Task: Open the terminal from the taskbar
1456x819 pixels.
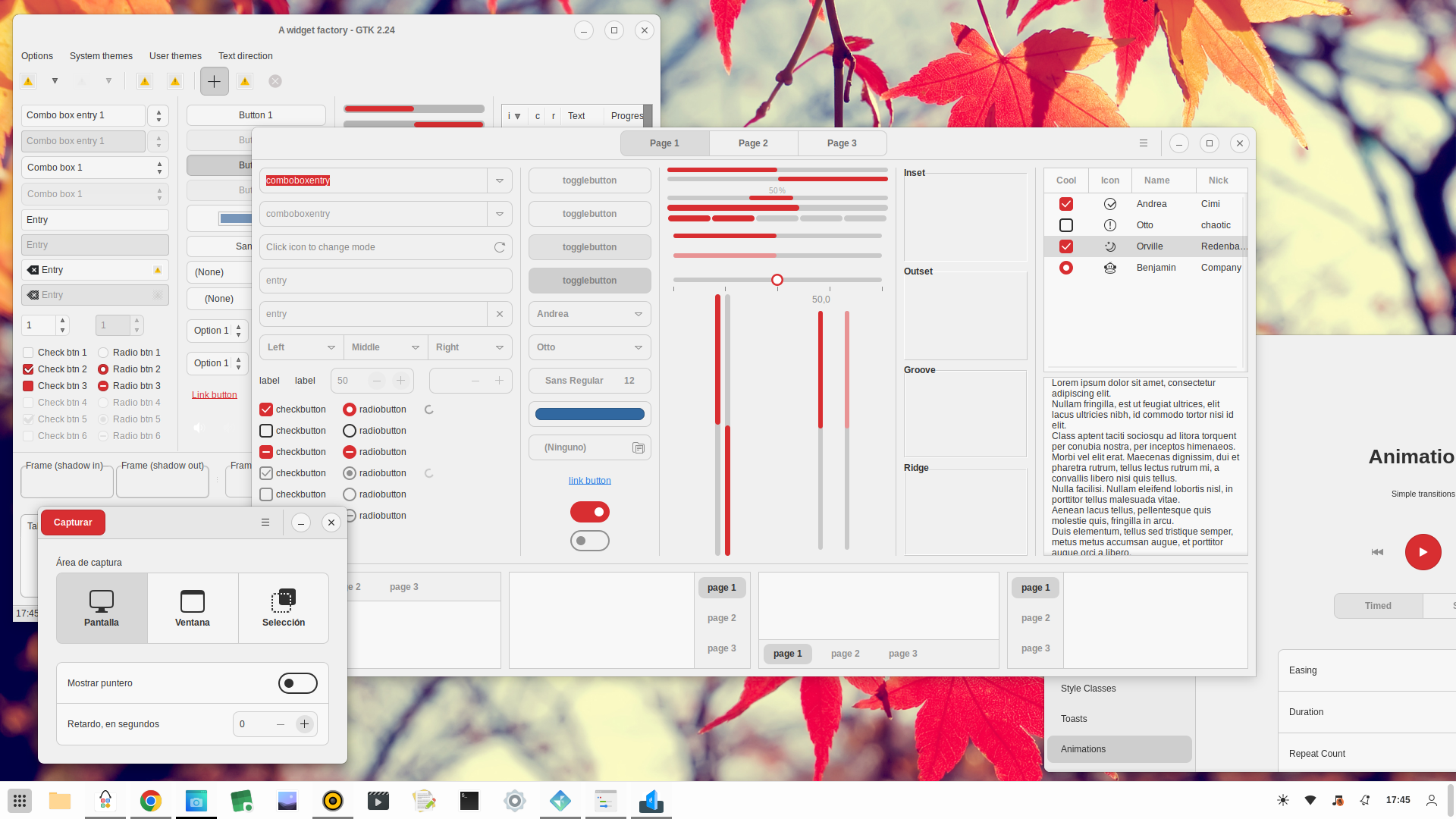Action: pyautogui.click(x=469, y=801)
